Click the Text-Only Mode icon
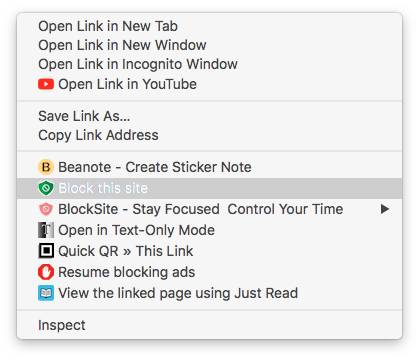 tap(46, 230)
